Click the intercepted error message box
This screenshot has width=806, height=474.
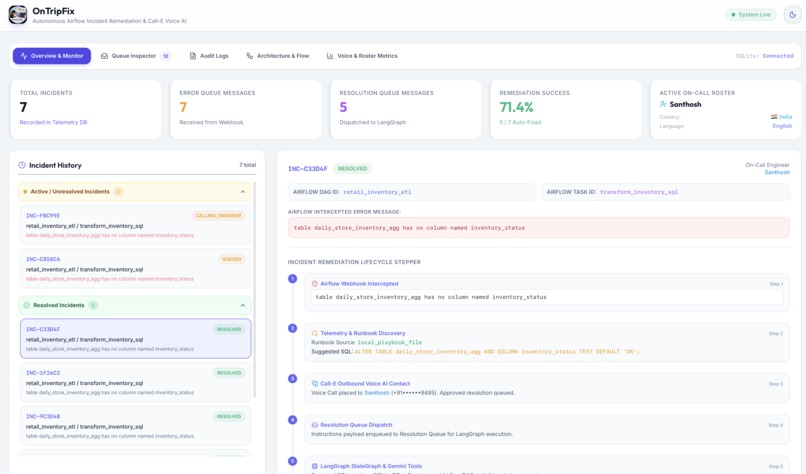coord(539,228)
